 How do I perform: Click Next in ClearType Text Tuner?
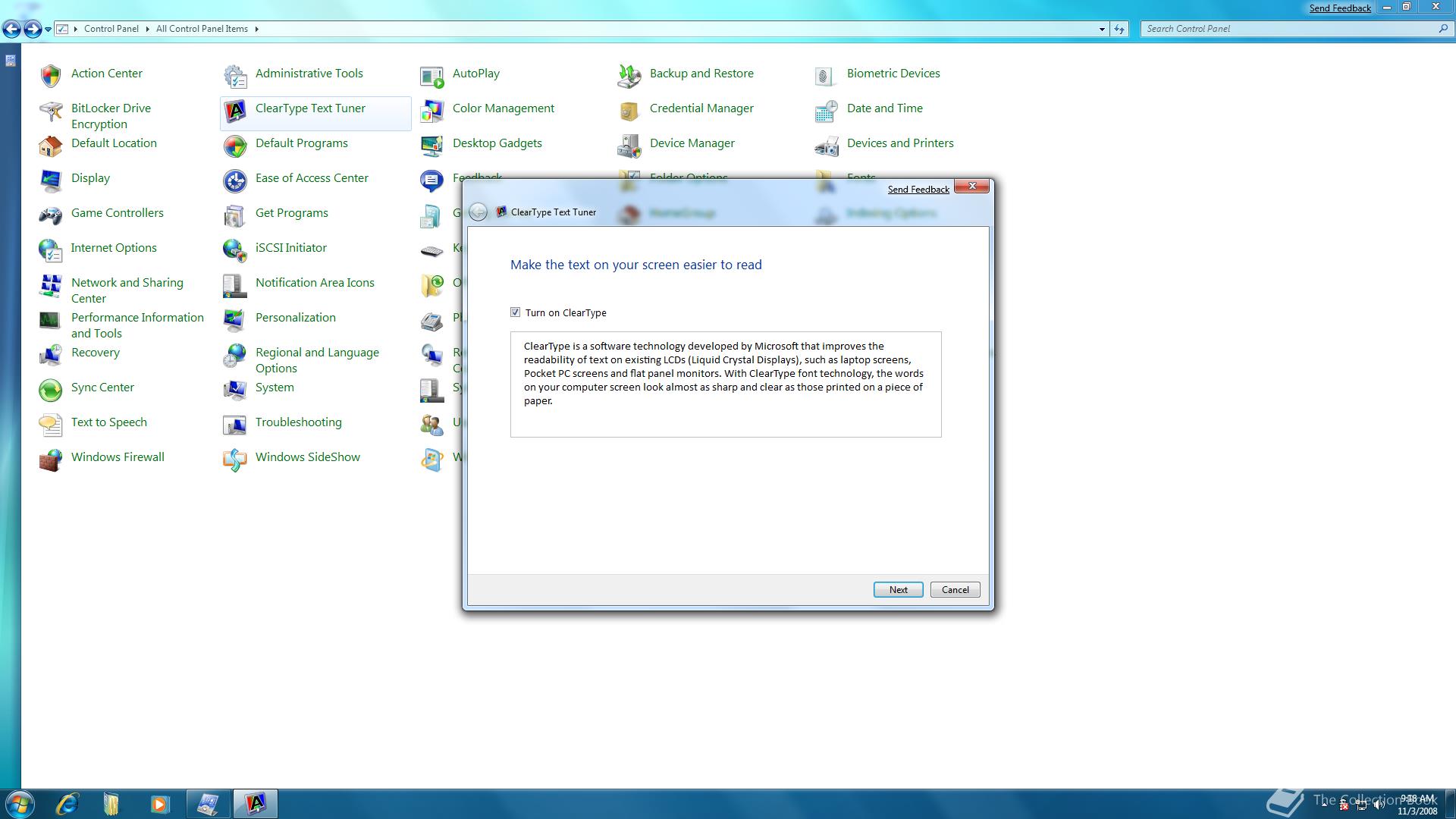[x=899, y=590]
